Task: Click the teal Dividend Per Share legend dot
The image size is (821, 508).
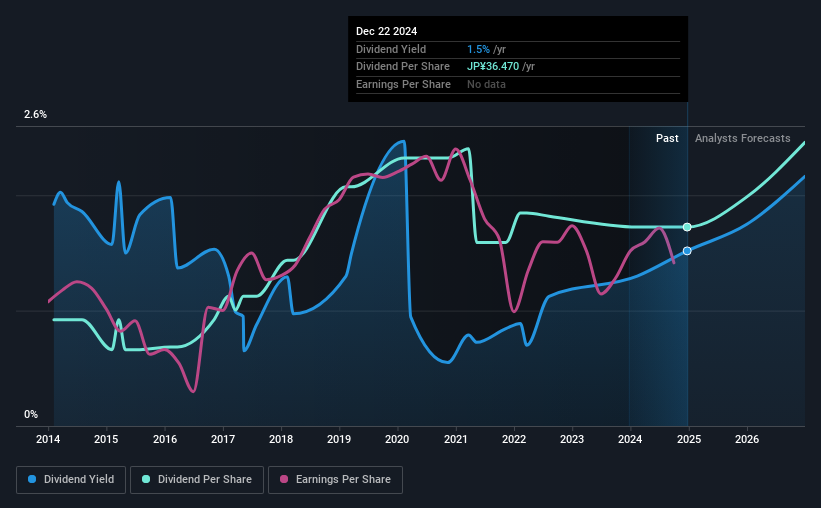Action: [x=146, y=479]
